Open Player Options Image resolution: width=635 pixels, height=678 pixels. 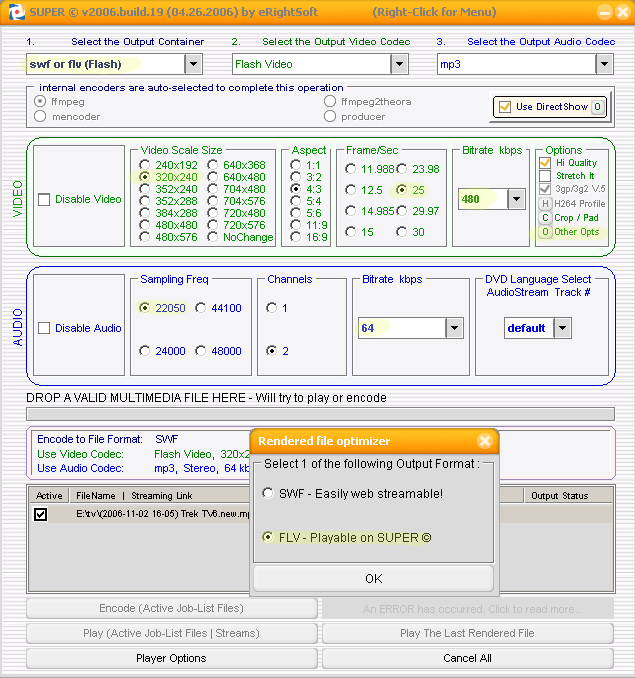(x=172, y=658)
